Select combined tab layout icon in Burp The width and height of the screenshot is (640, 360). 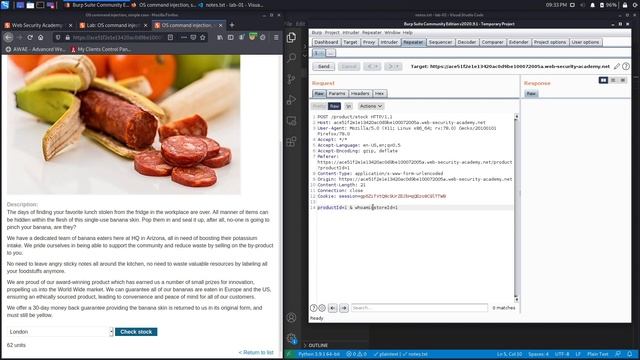tap(622, 80)
